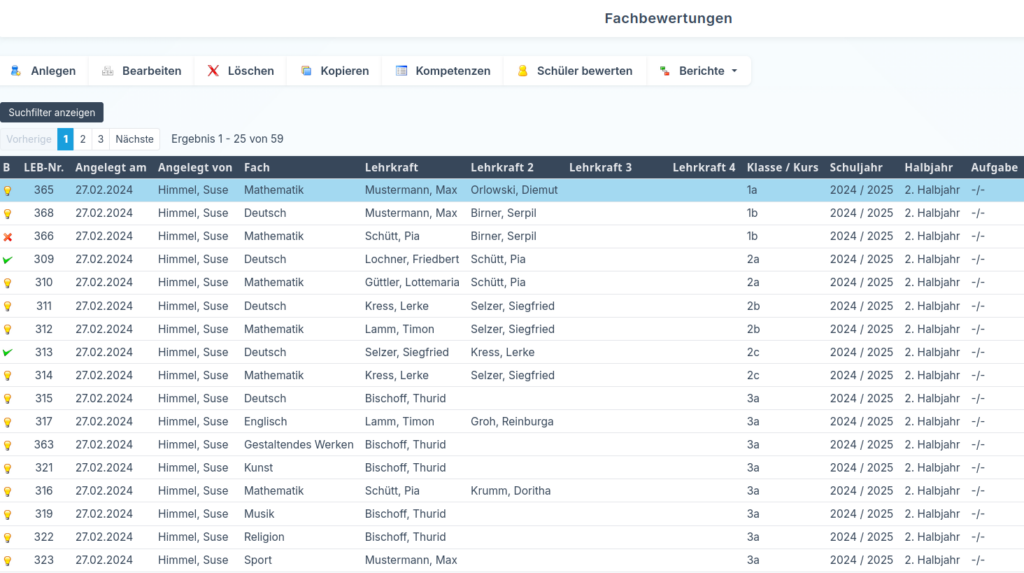Click the Klasse / Kurs column header
The image size is (1024, 573).
pos(782,167)
